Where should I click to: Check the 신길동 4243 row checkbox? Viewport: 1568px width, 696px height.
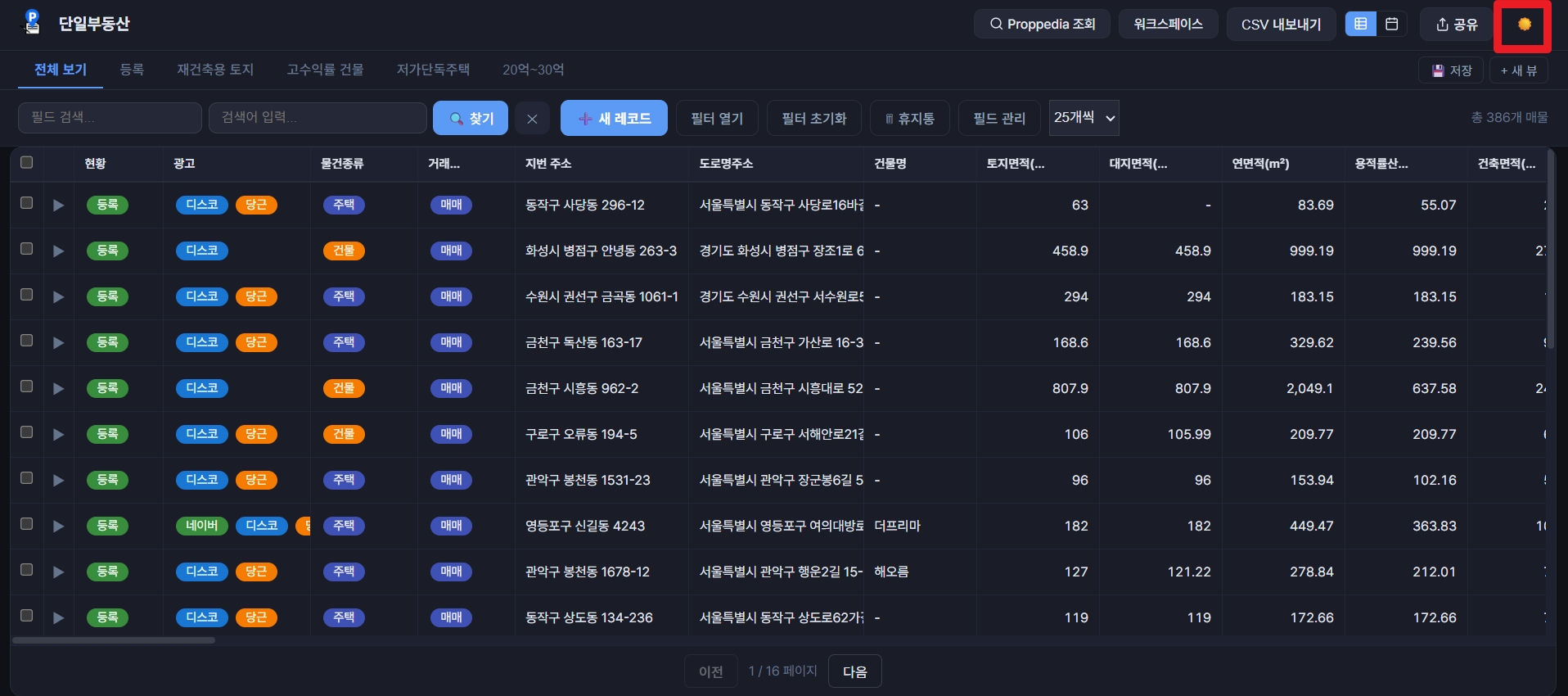tap(26, 523)
